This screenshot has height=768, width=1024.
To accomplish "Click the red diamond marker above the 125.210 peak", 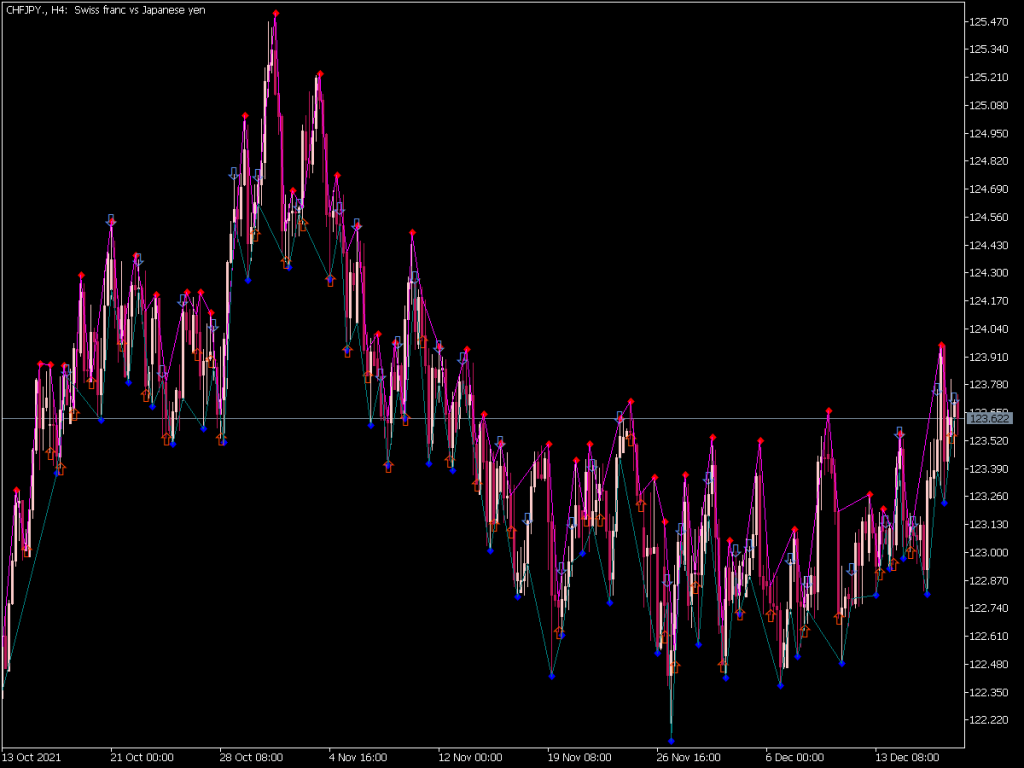I will point(320,72).
